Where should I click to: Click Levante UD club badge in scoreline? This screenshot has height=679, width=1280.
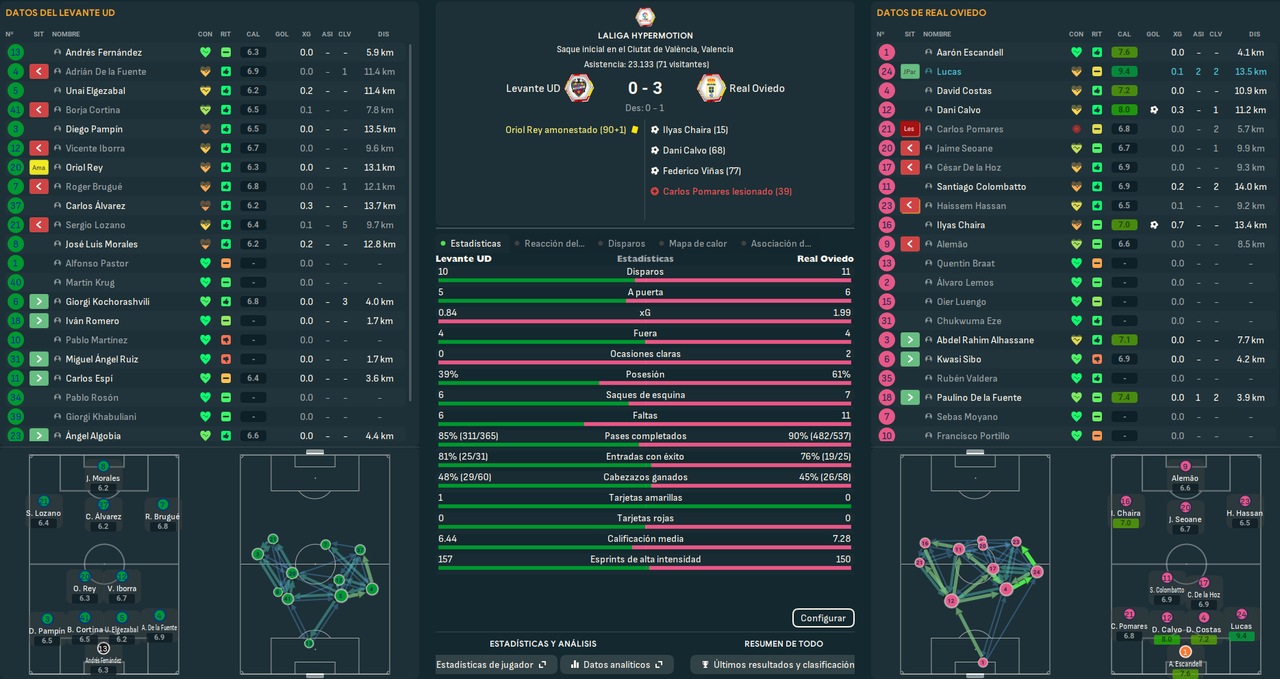[x=577, y=88]
